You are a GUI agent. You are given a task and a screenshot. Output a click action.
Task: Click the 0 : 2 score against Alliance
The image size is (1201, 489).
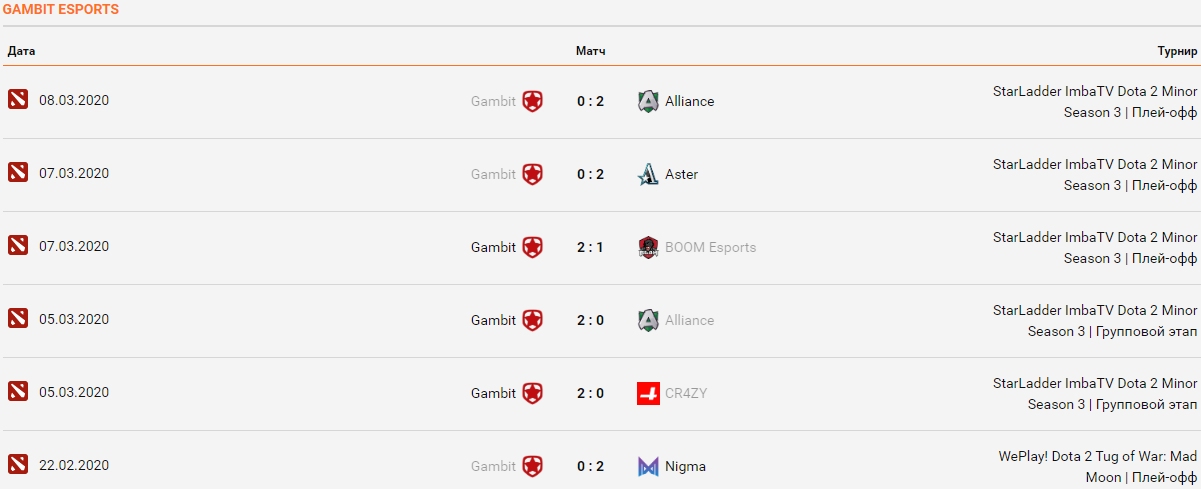point(590,101)
